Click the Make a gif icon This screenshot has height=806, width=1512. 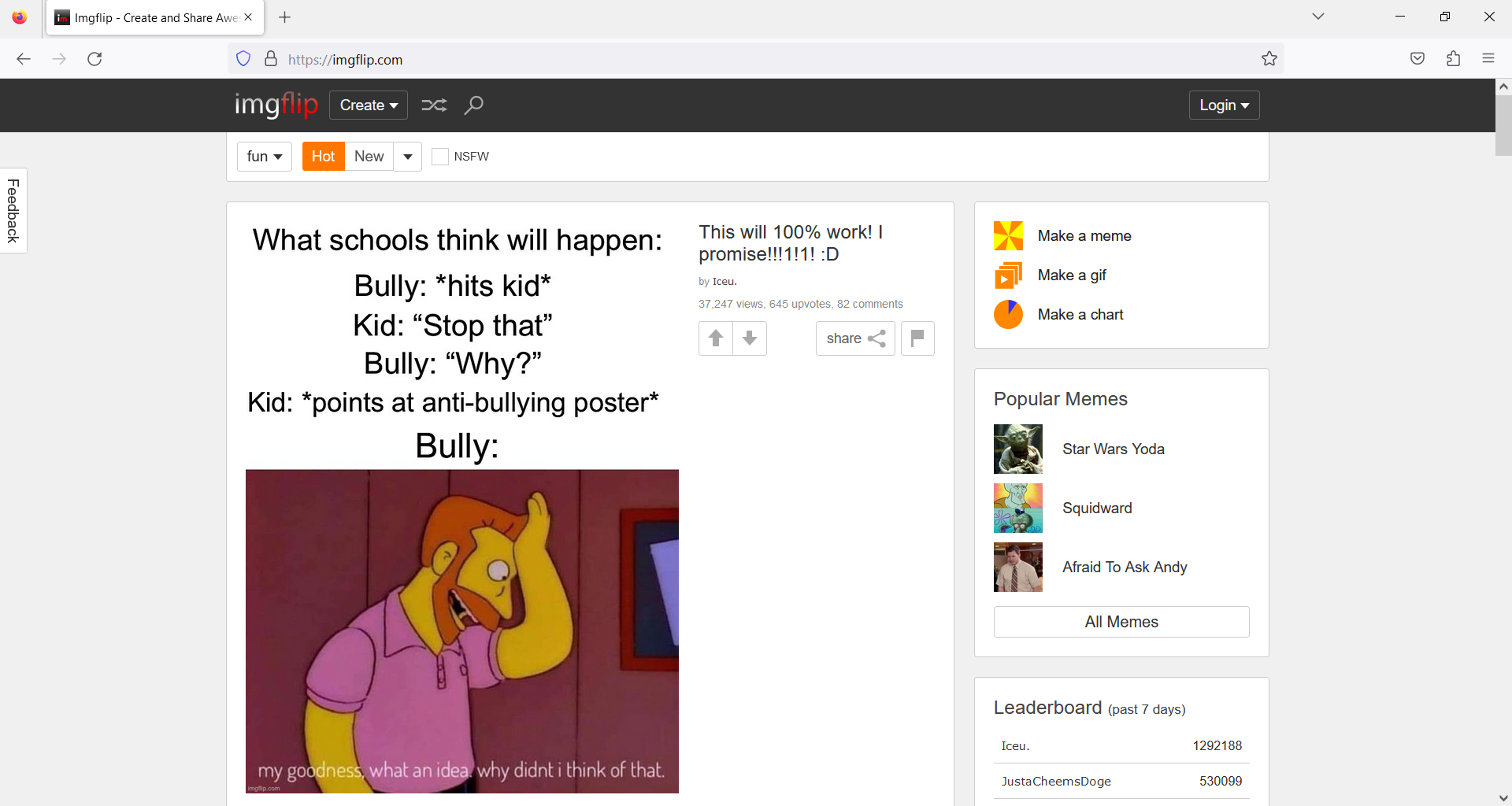coord(1008,275)
